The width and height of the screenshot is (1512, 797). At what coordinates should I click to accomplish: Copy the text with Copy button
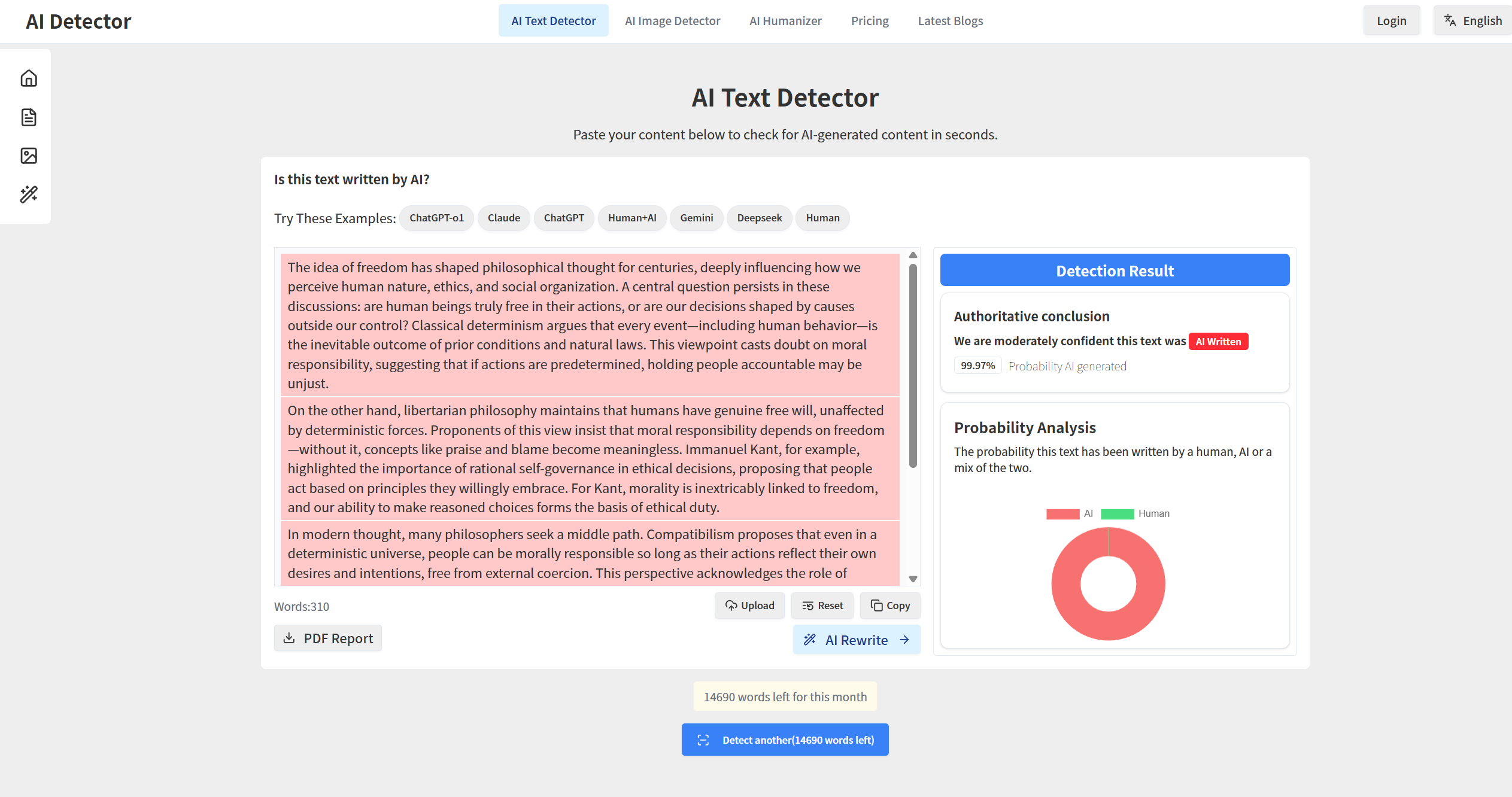pyautogui.click(x=890, y=606)
